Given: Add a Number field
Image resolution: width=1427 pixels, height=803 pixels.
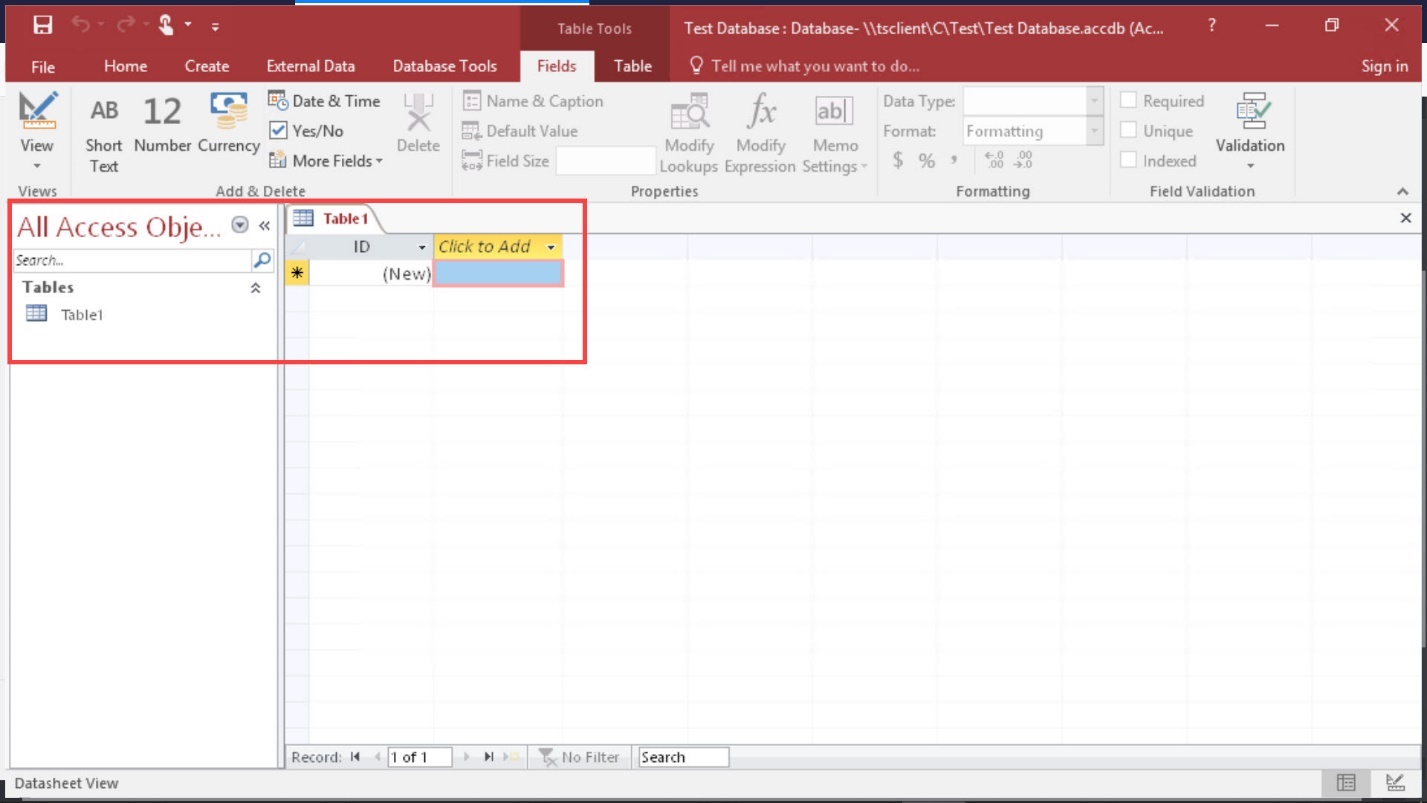Looking at the screenshot, I should [162, 125].
